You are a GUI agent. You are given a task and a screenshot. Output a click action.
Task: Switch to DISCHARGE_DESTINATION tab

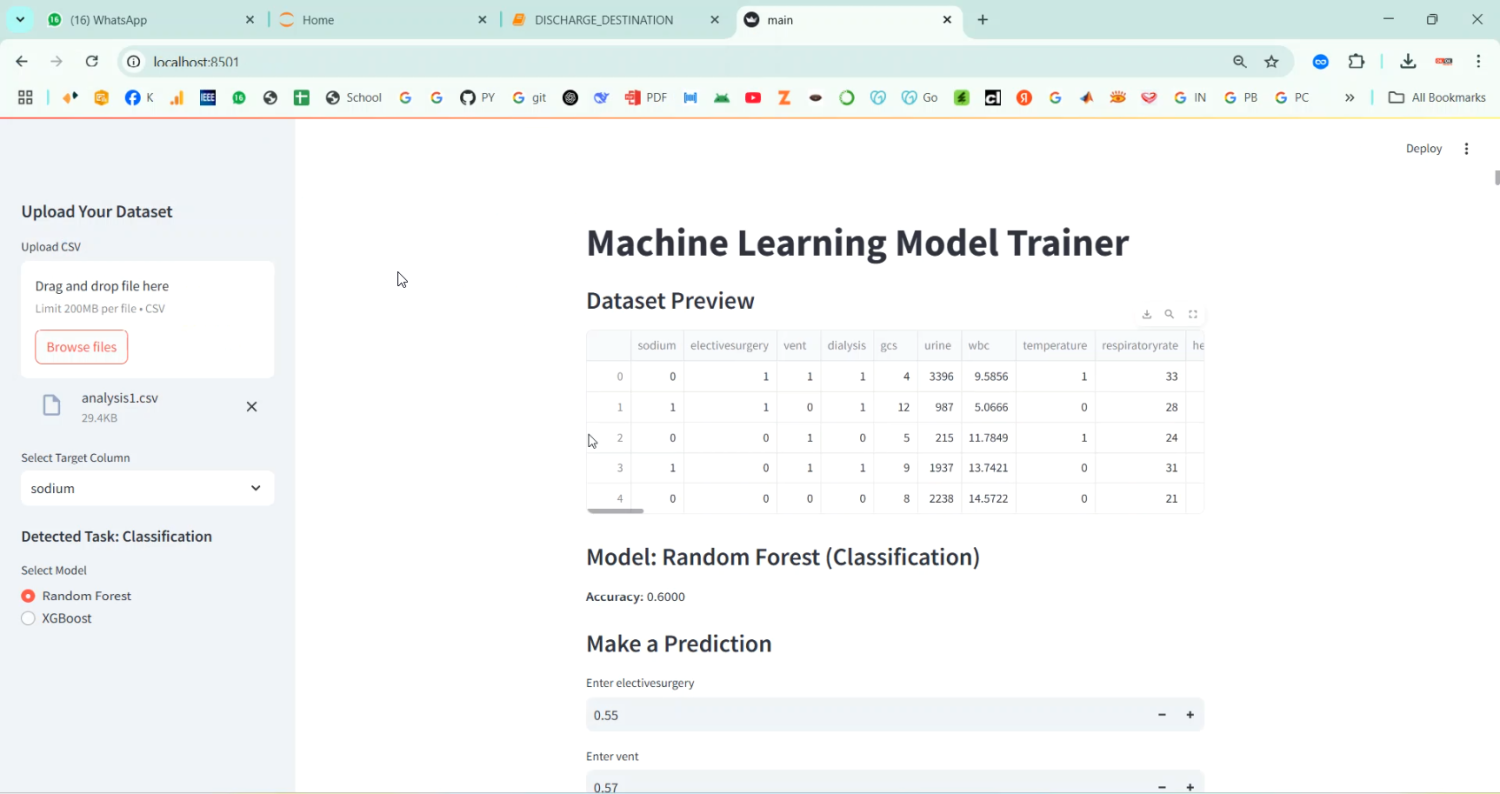pyautogui.click(x=604, y=20)
